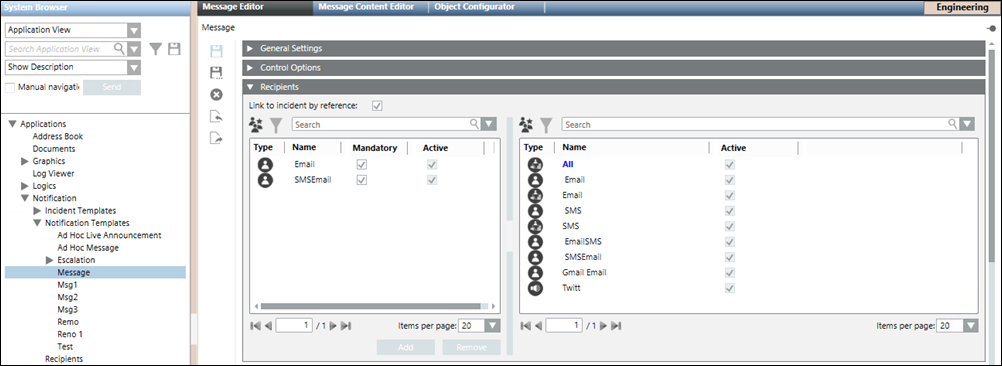The width and height of the screenshot is (1002, 366).
Task: Click recipient group icon above right list
Action: pyautogui.click(x=526, y=124)
